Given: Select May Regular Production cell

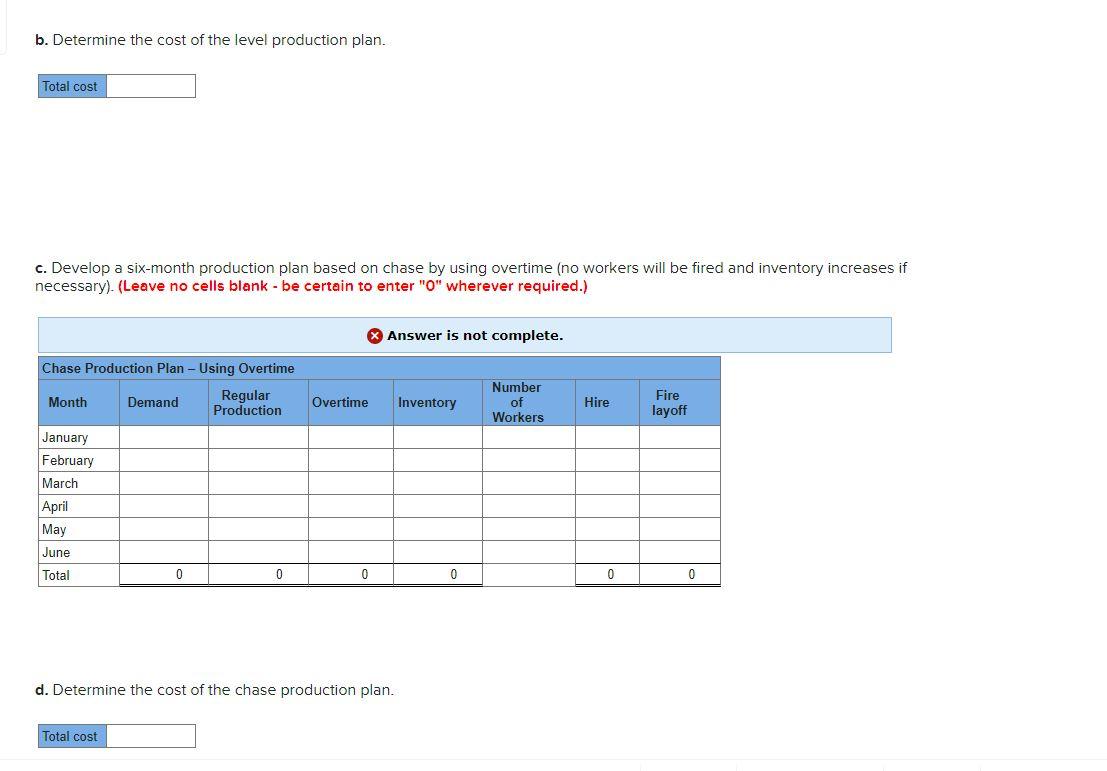Looking at the screenshot, I should coord(258,529).
